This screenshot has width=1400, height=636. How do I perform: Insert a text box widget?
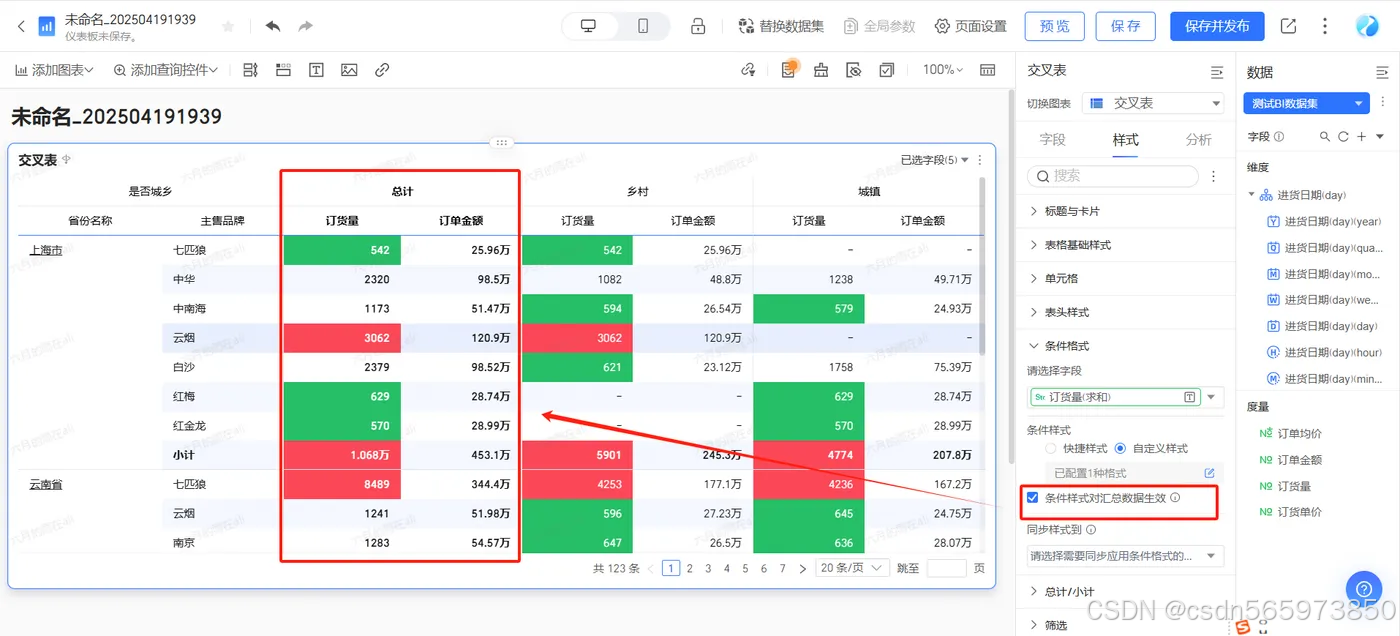(316, 70)
